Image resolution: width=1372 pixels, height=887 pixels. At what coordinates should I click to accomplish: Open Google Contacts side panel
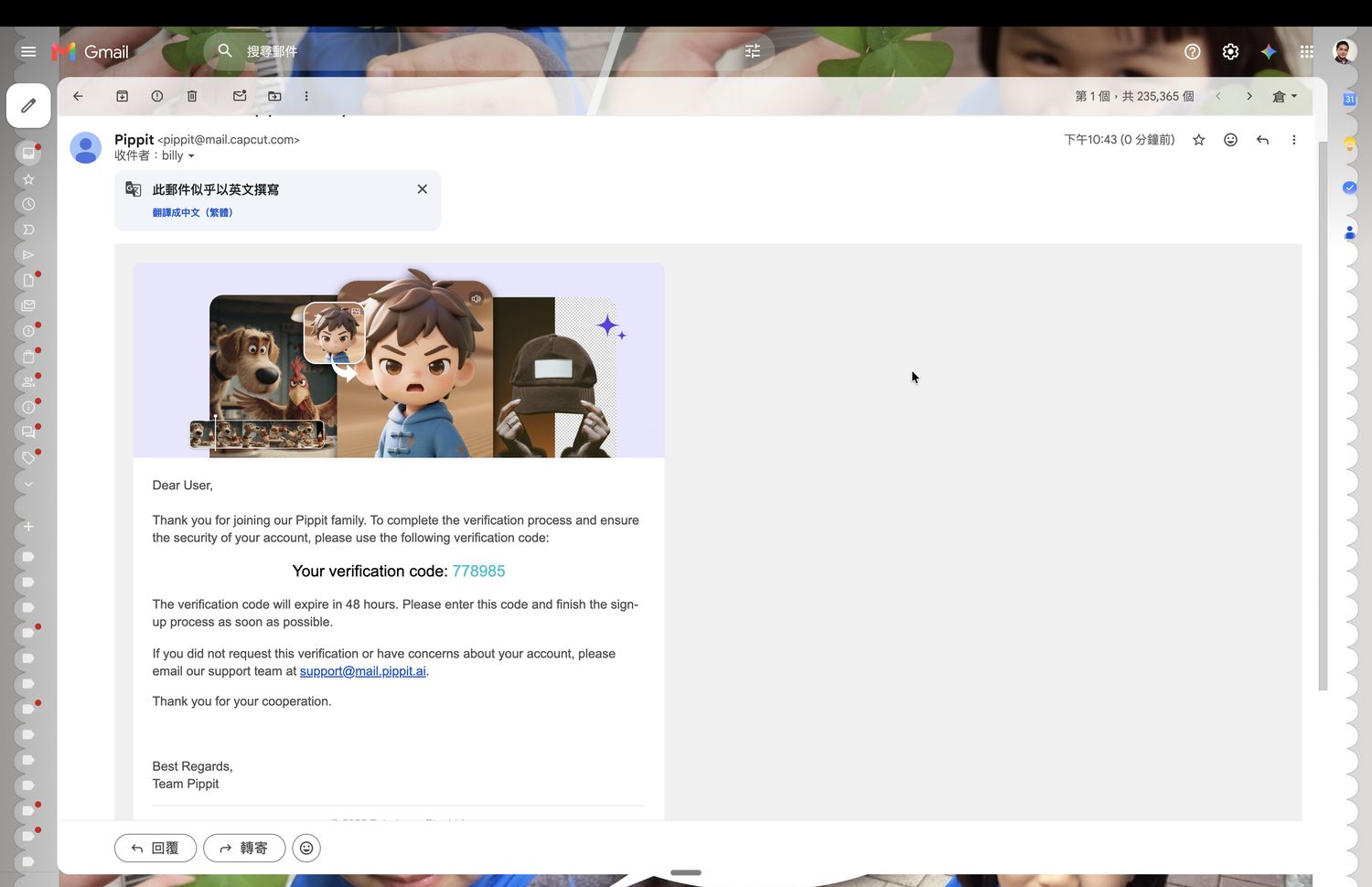(x=1349, y=232)
